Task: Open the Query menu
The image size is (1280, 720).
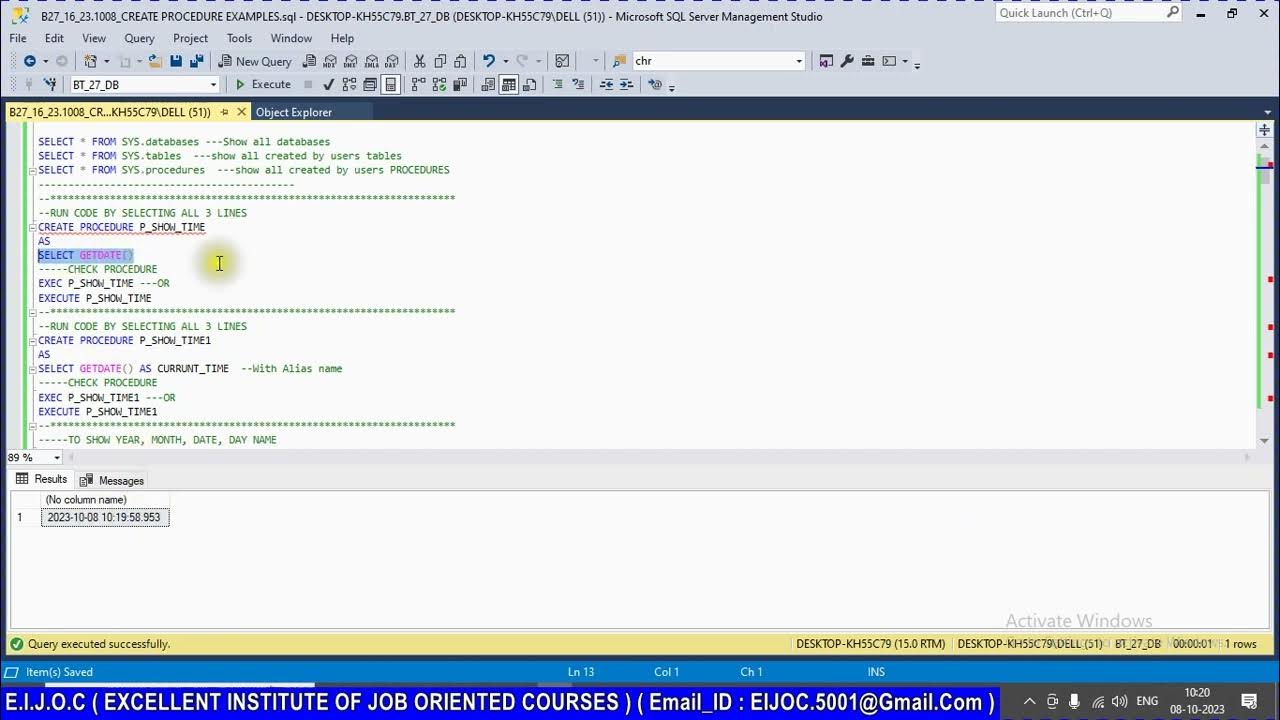Action: pos(139,38)
